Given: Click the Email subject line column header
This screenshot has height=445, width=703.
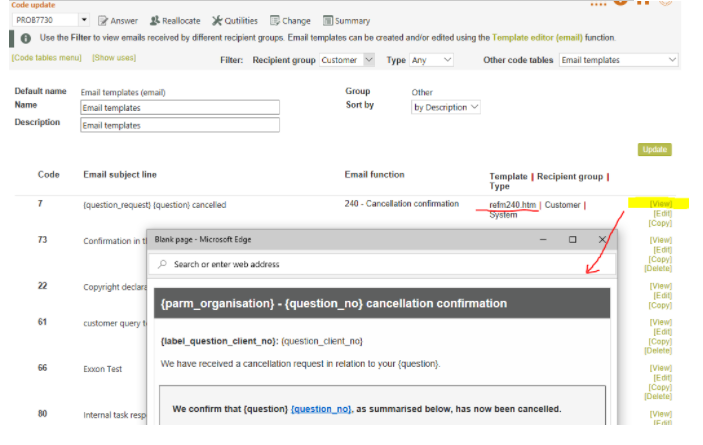Looking at the screenshot, I should tap(120, 175).
